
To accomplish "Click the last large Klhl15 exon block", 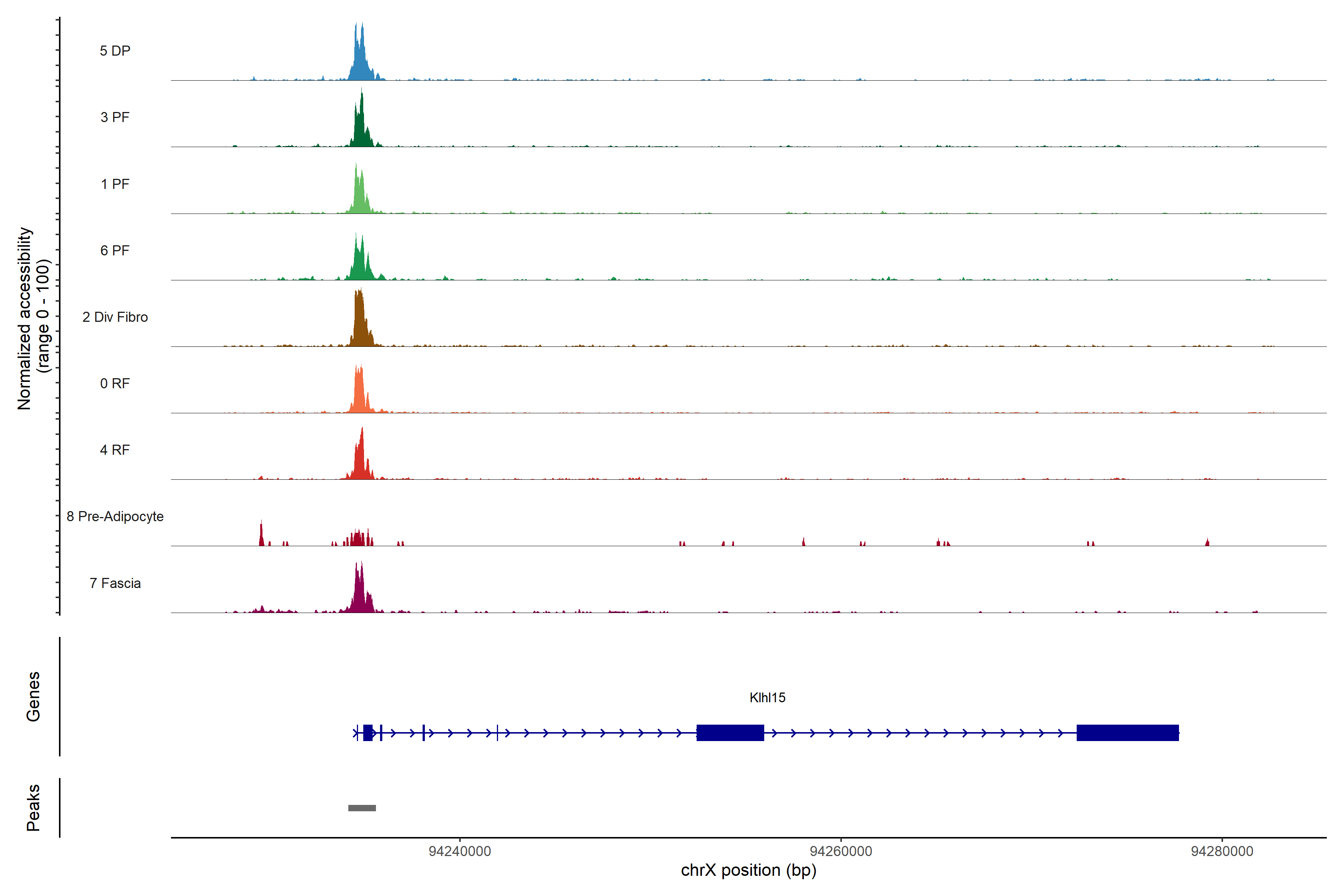I will [1127, 732].
